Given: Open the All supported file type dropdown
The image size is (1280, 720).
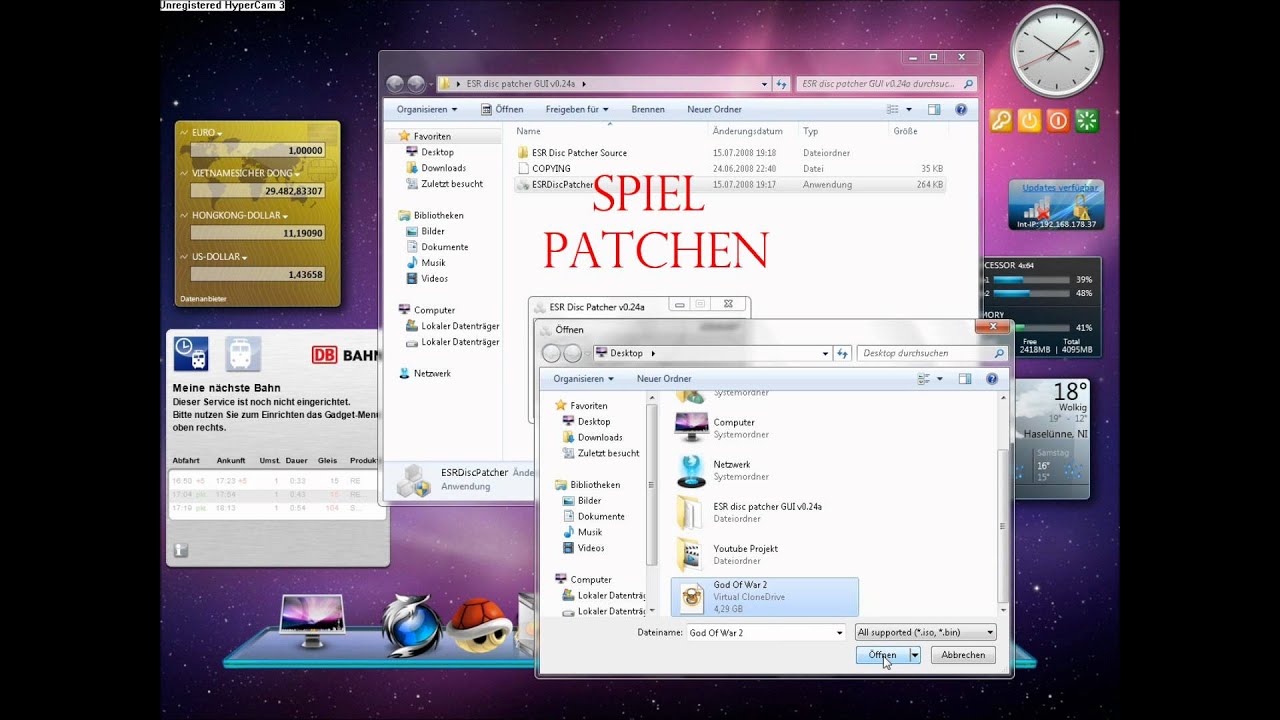Looking at the screenshot, I should click(926, 632).
